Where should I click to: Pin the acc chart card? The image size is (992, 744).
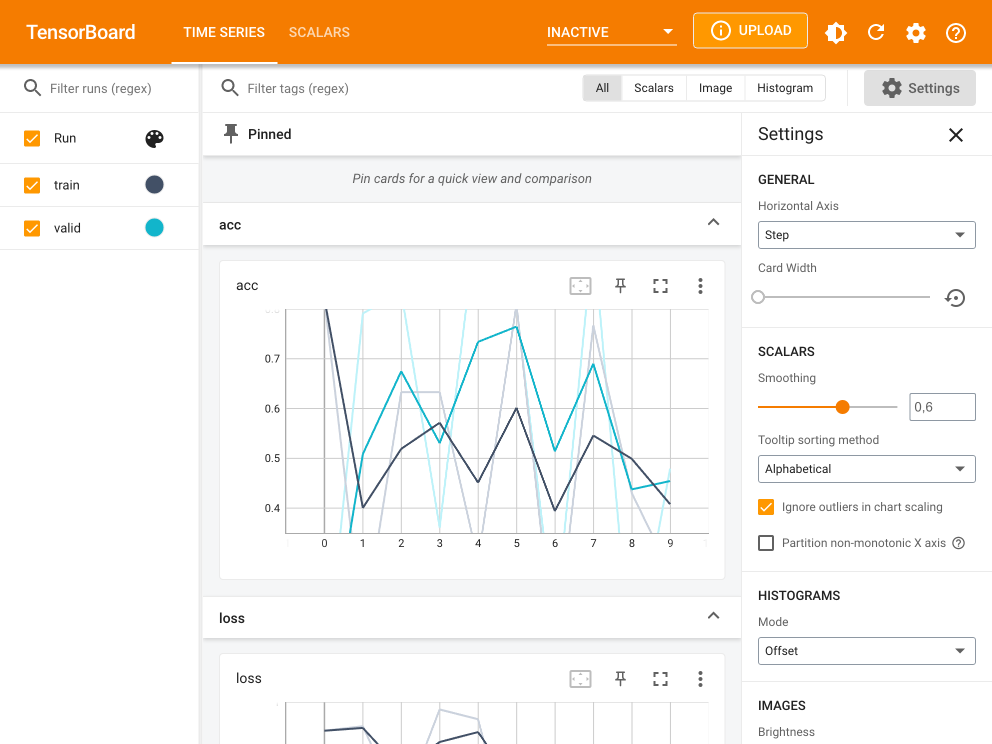(620, 286)
